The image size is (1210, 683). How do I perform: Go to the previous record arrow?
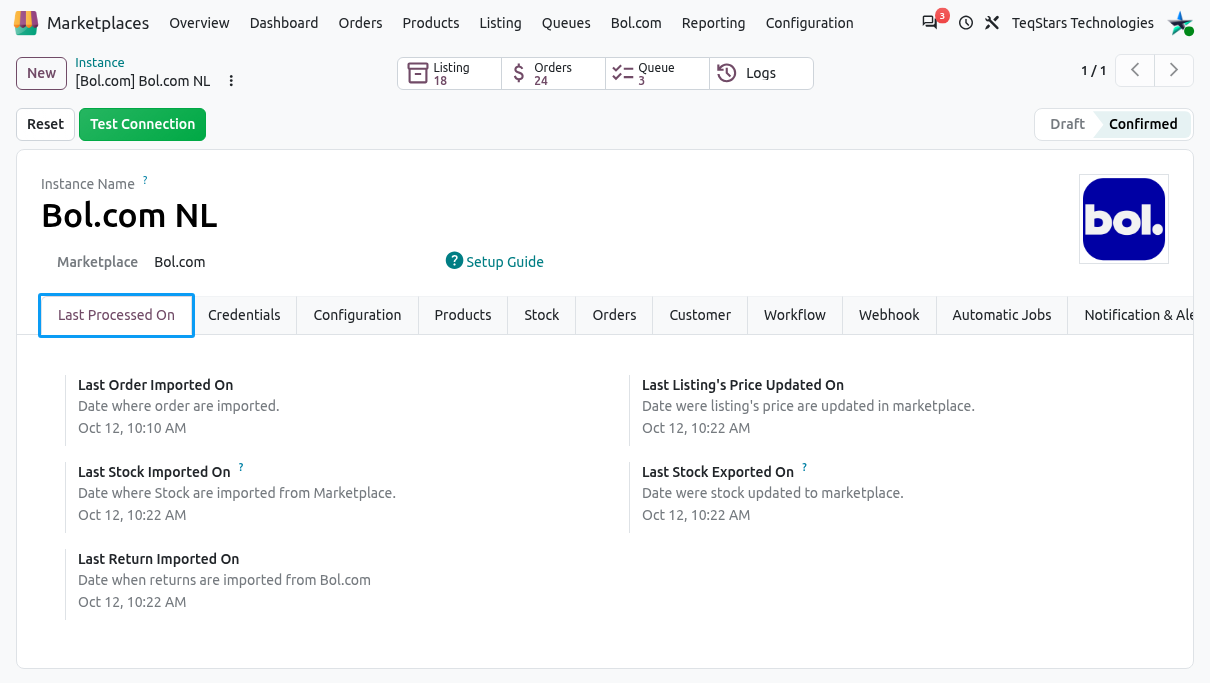pyautogui.click(x=1135, y=70)
